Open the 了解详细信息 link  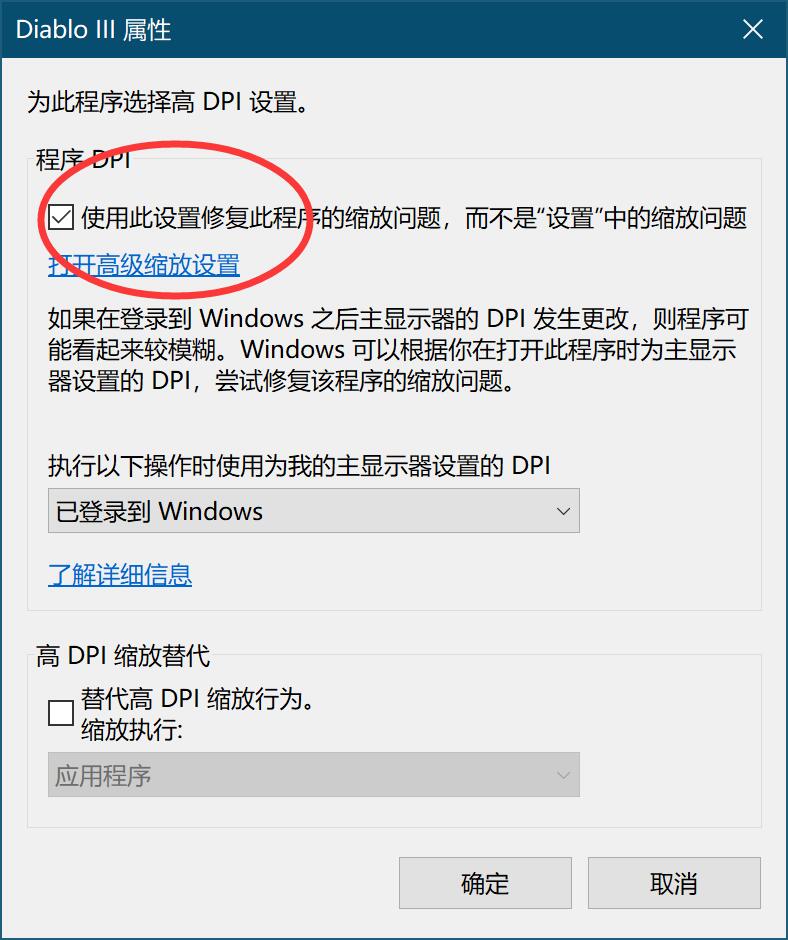120,575
